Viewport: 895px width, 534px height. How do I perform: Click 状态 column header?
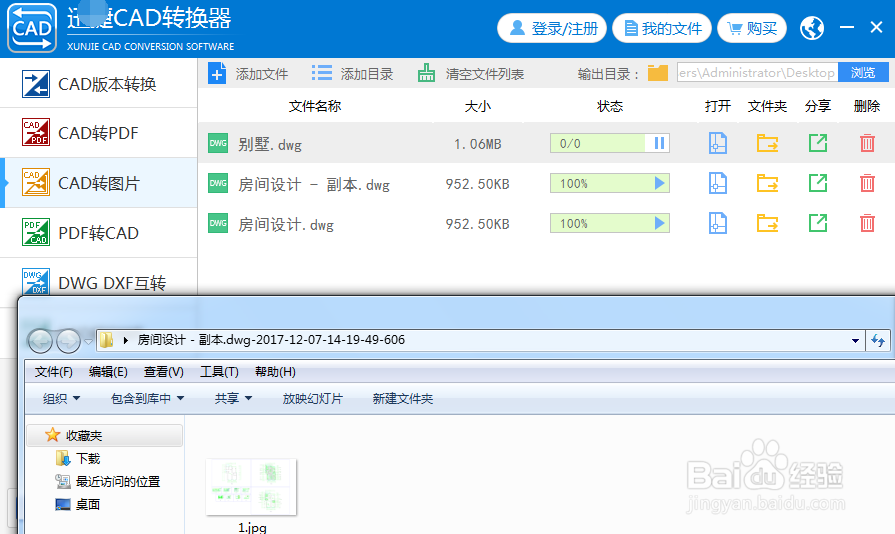(x=610, y=106)
